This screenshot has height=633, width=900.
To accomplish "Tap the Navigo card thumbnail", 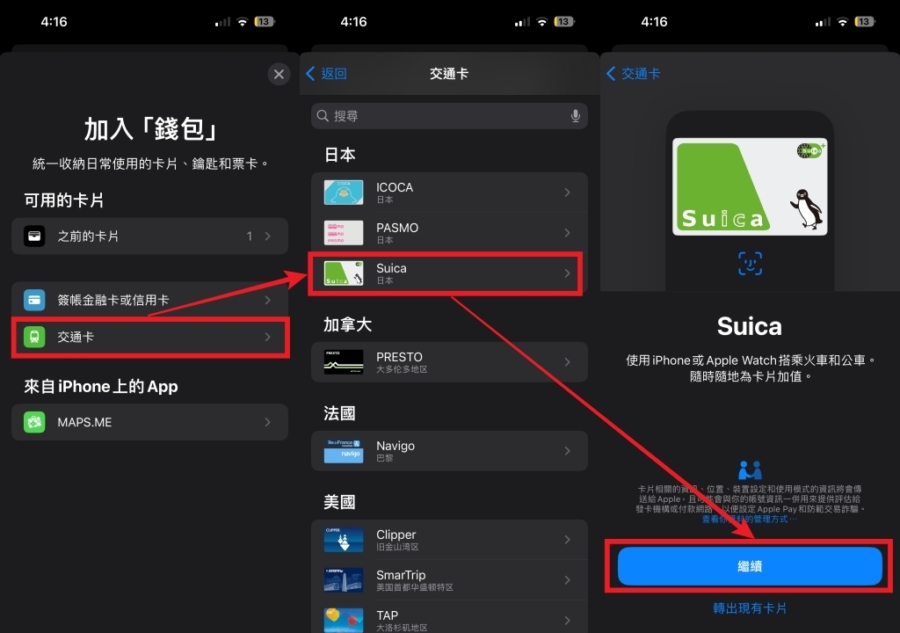I will (343, 451).
